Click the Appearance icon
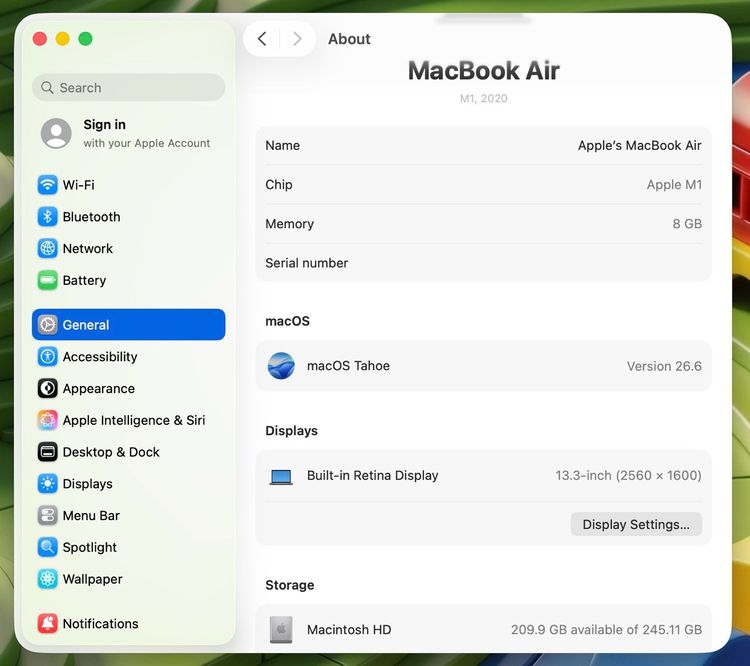Image resolution: width=750 pixels, height=666 pixels. (x=47, y=388)
